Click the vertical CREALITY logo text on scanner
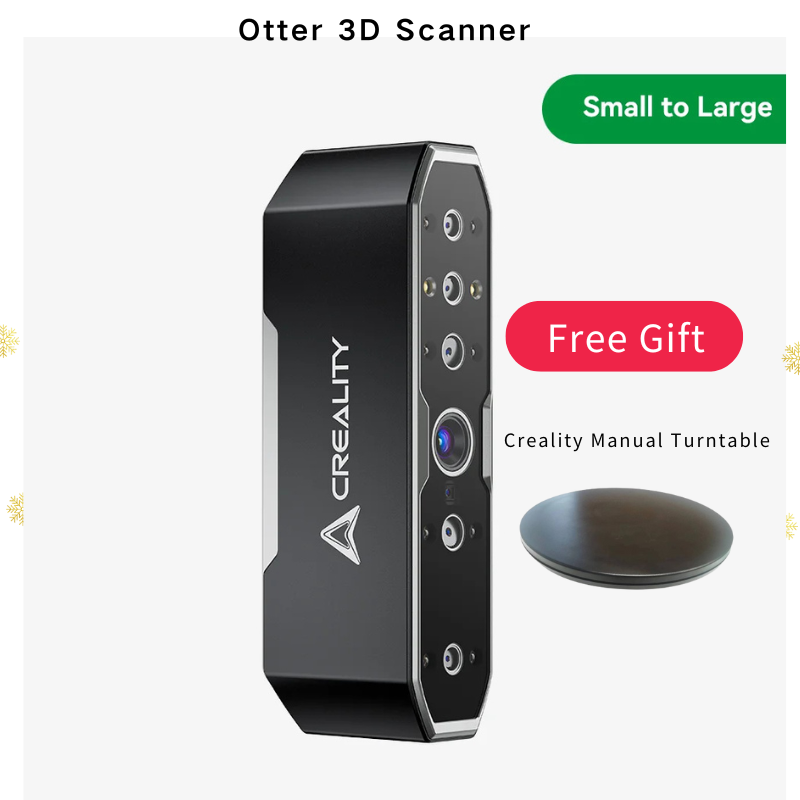The height and width of the screenshot is (800, 800). [341, 418]
